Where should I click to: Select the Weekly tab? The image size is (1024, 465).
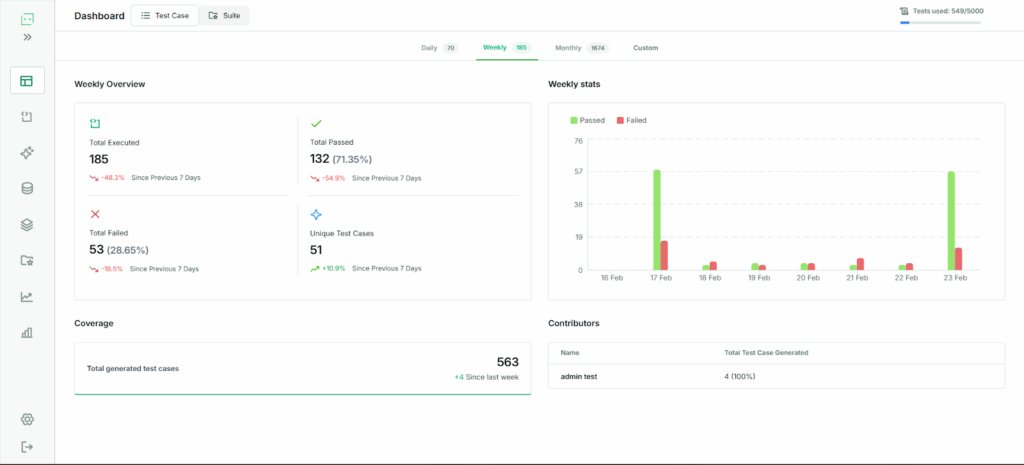pos(507,48)
